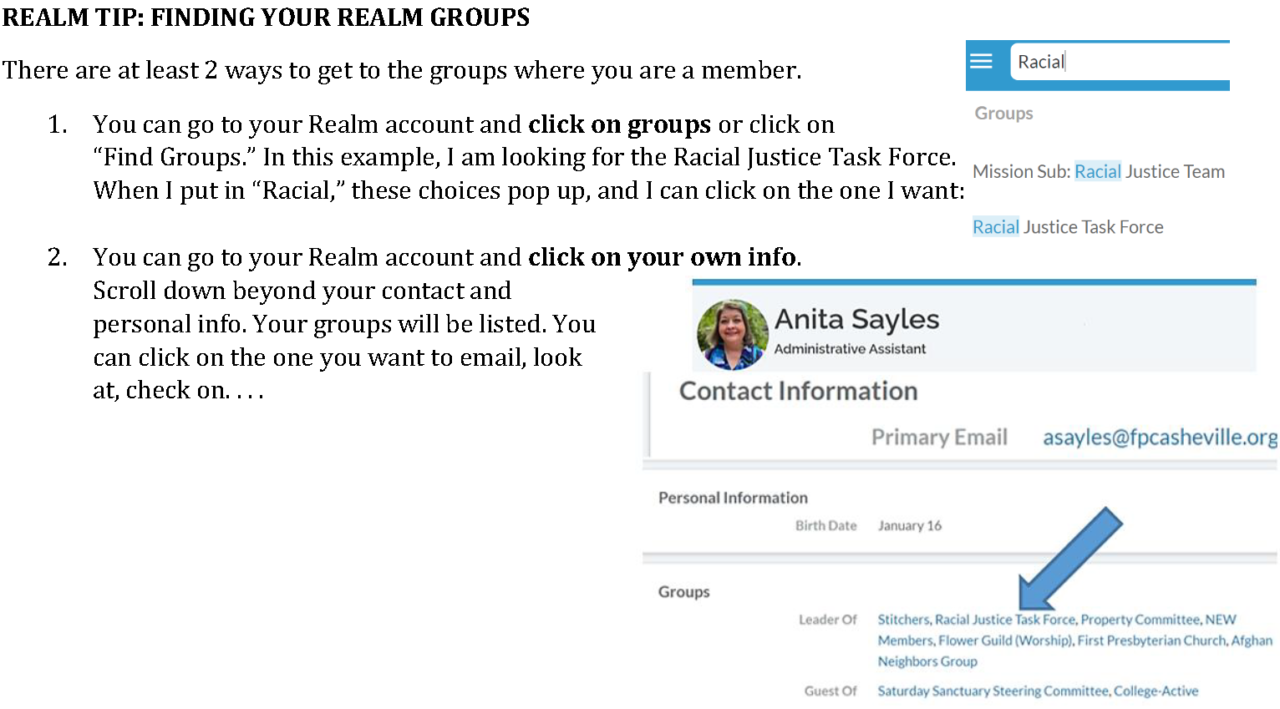
Task: Open the "Neighbors Group" link
Action: pos(928,662)
